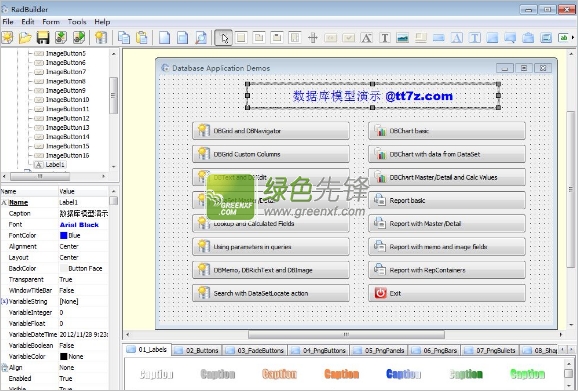Select the blue A label component icon

point(456,38)
